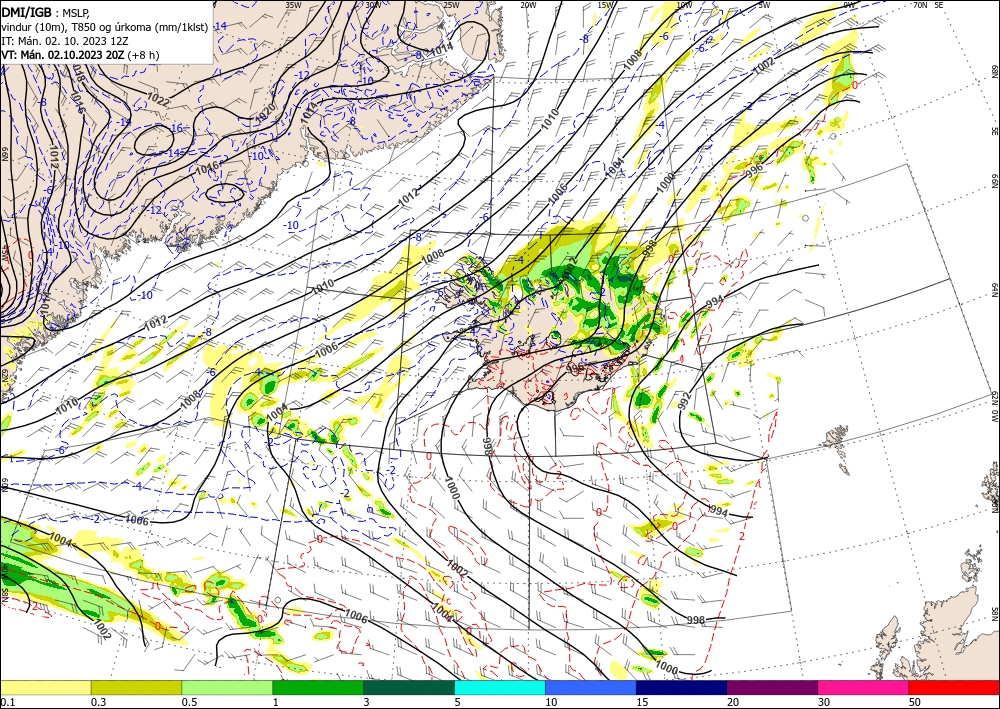The height and width of the screenshot is (709, 1000).
Task: Click the "0.3" legend scale value
Action: 98,702
